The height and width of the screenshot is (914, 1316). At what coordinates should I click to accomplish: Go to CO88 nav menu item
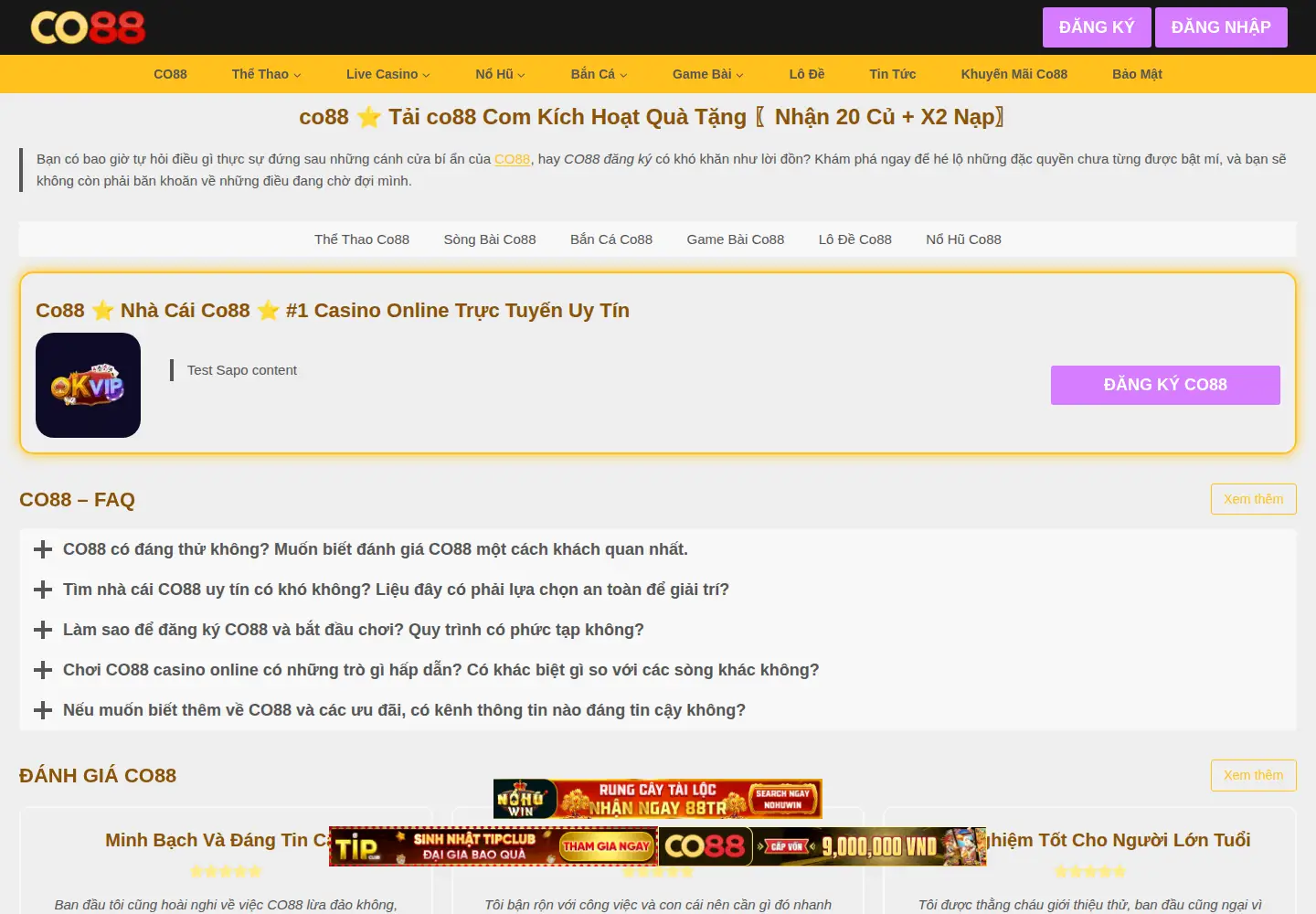pos(170,74)
